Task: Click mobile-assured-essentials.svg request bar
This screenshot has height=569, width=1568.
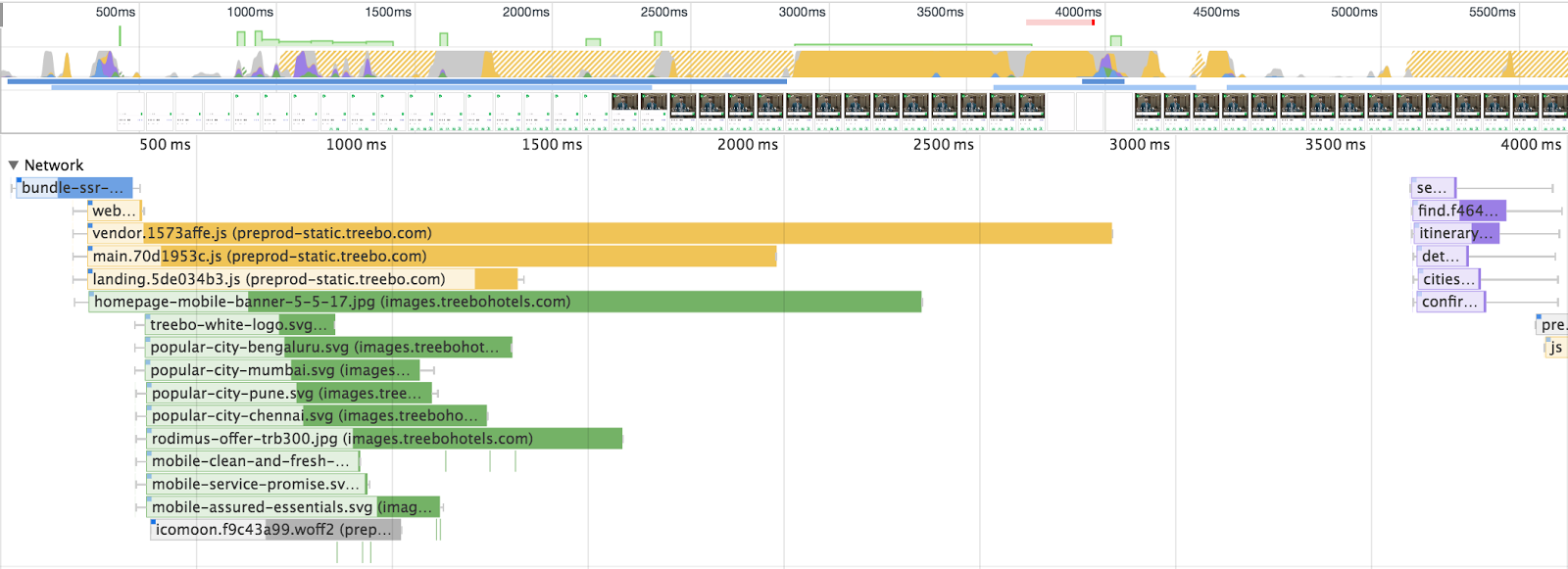Action: point(293,507)
